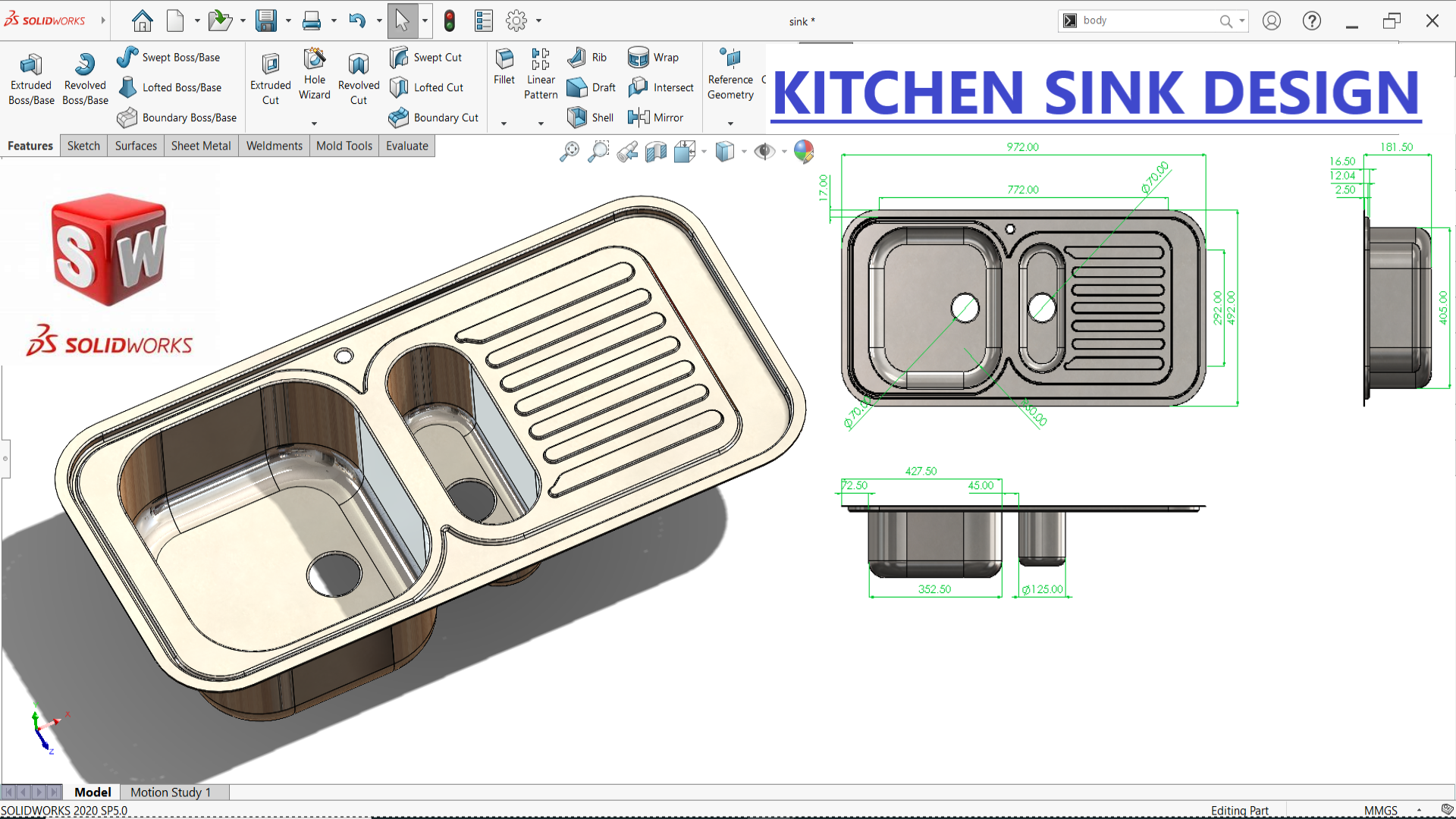Select the Mirror feature tool
This screenshot has width=1456, height=819.
[x=656, y=118]
